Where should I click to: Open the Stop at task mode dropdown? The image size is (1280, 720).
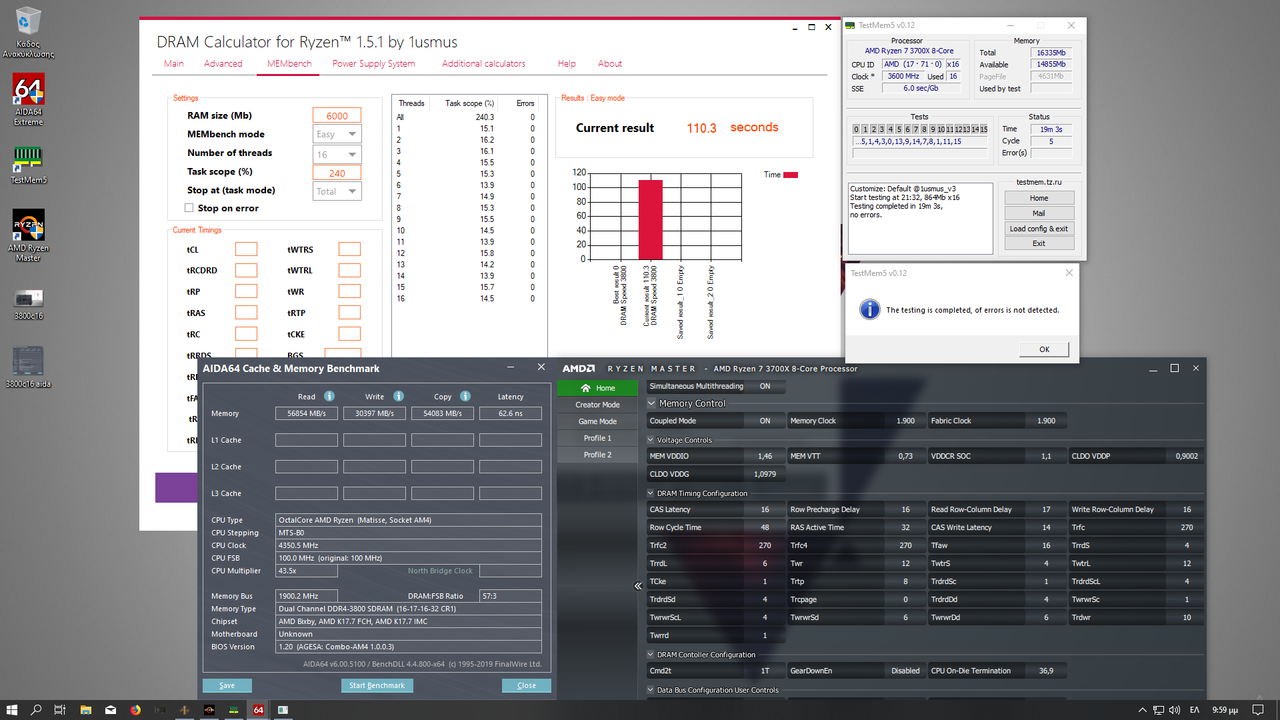pos(336,190)
